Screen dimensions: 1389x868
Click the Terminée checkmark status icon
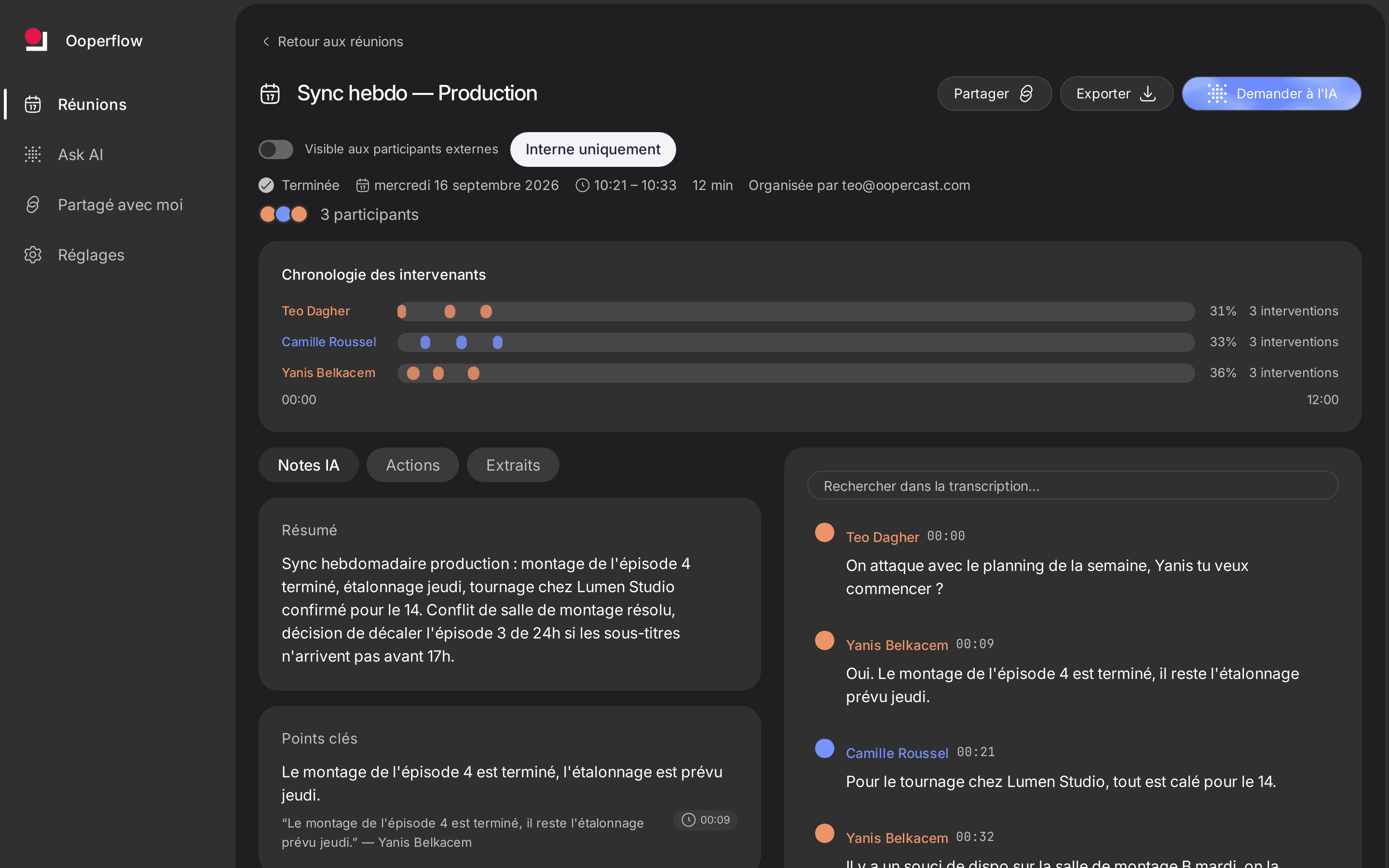pos(266,186)
